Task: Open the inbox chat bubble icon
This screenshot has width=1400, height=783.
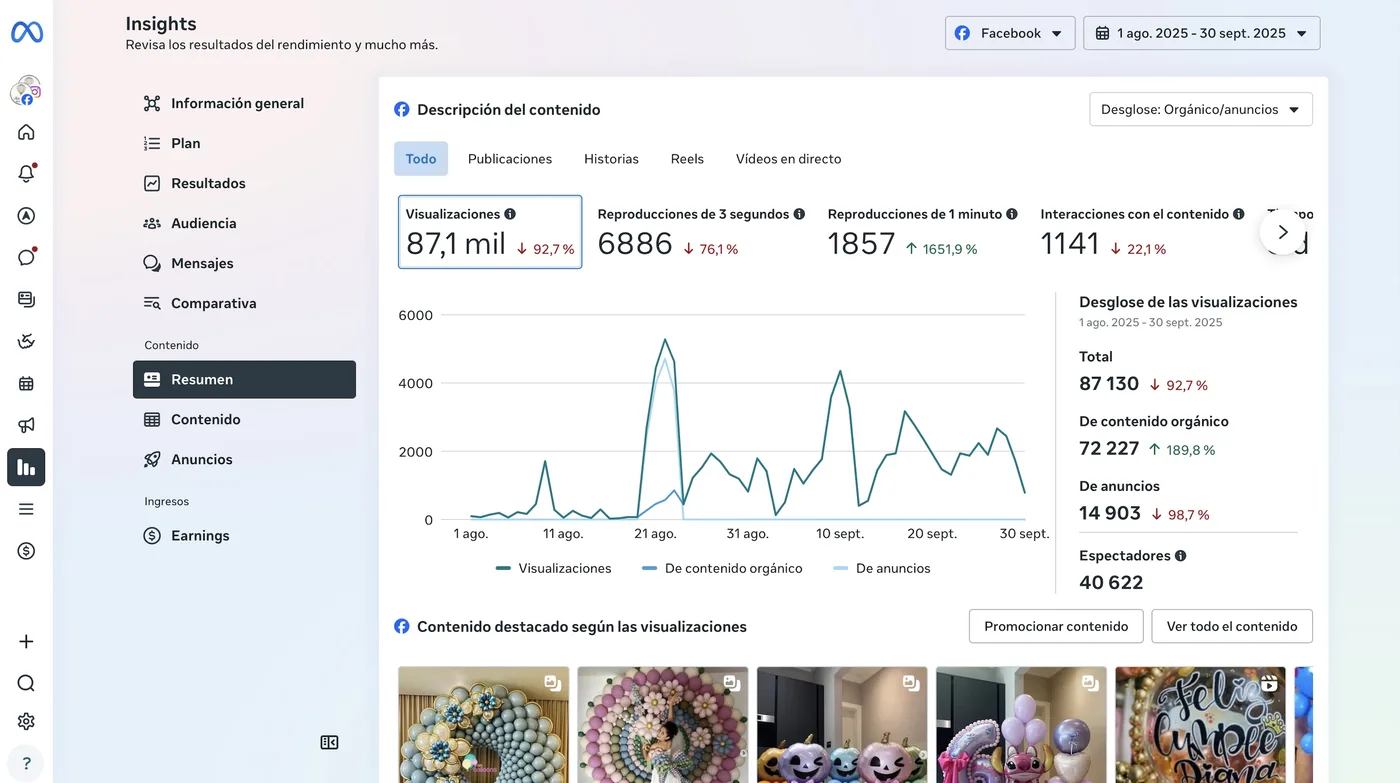Action: tap(26, 257)
